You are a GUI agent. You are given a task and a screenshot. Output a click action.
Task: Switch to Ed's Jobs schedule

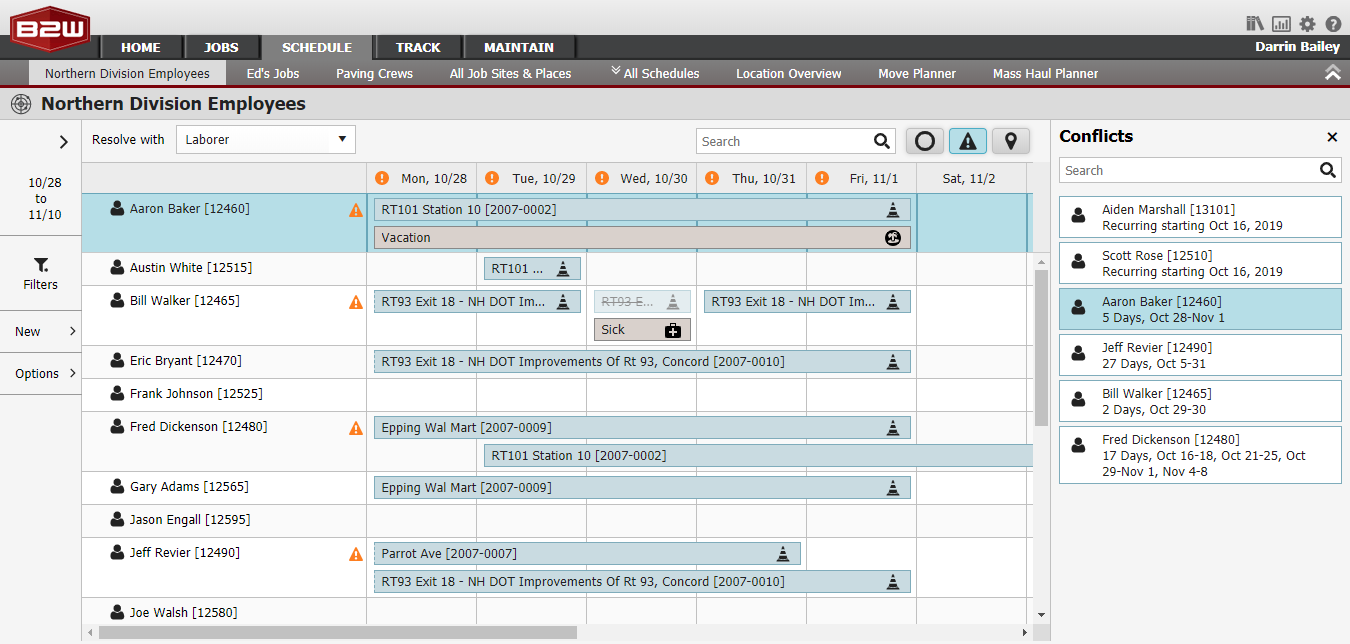(273, 73)
